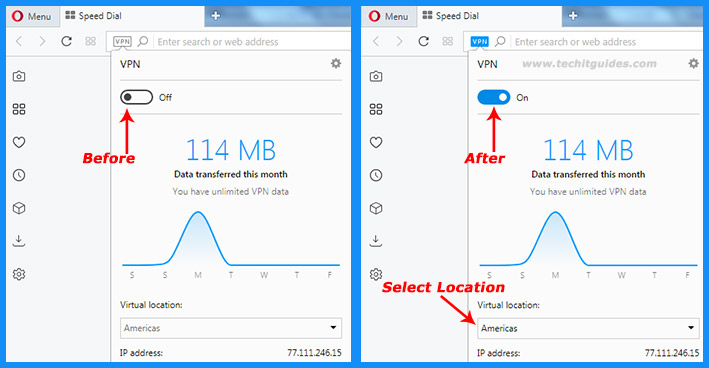Turn off the VPN switch labeled On
709x368 pixels.
(x=494, y=97)
